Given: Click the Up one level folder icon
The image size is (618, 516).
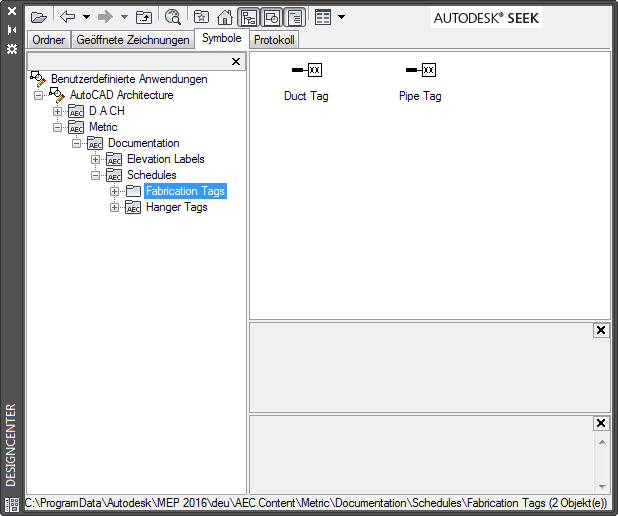Looking at the screenshot, I should point(144,17).
